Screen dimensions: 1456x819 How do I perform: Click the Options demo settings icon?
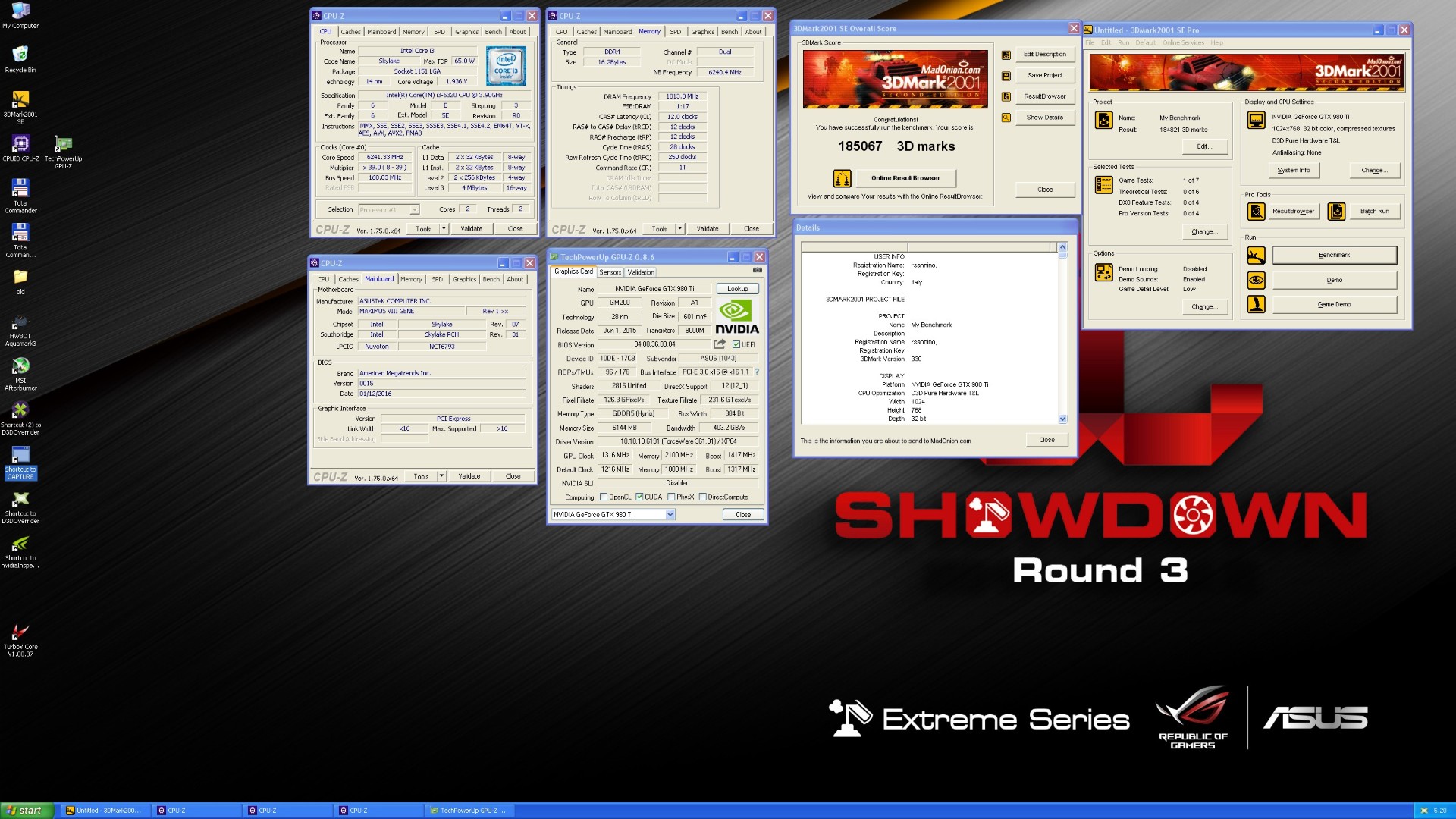1104,272
